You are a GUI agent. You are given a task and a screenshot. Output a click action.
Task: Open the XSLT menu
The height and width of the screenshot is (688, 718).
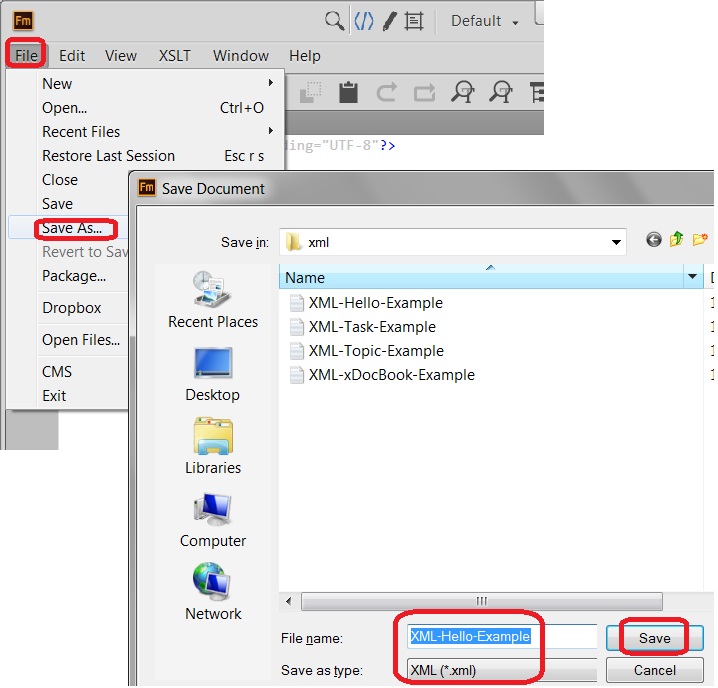coord(174,55)
